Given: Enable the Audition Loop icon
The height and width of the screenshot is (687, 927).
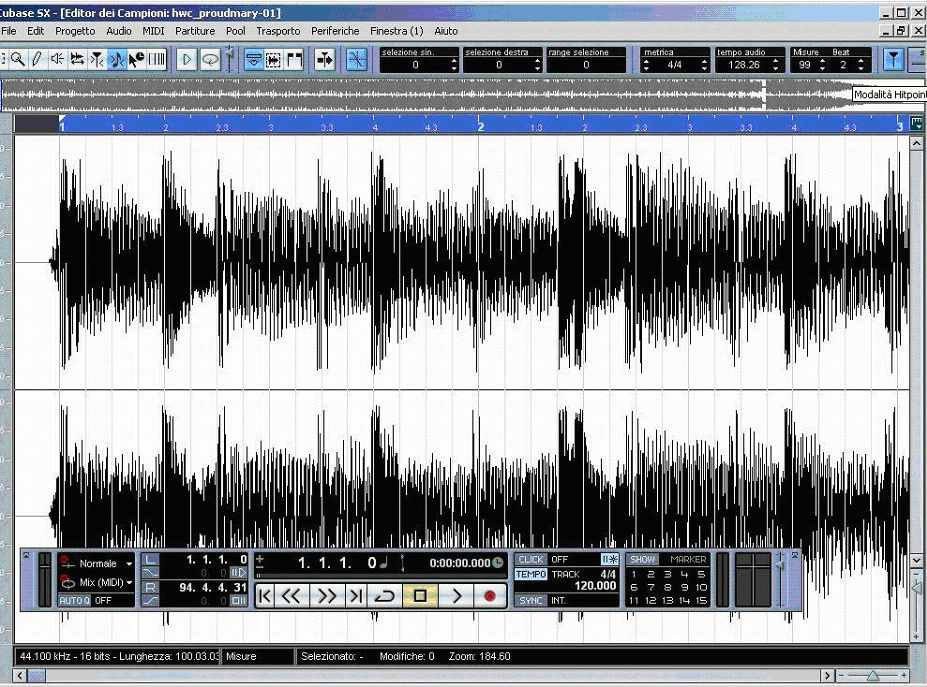Looking at the screenshot, I should [x=210, y=59].
